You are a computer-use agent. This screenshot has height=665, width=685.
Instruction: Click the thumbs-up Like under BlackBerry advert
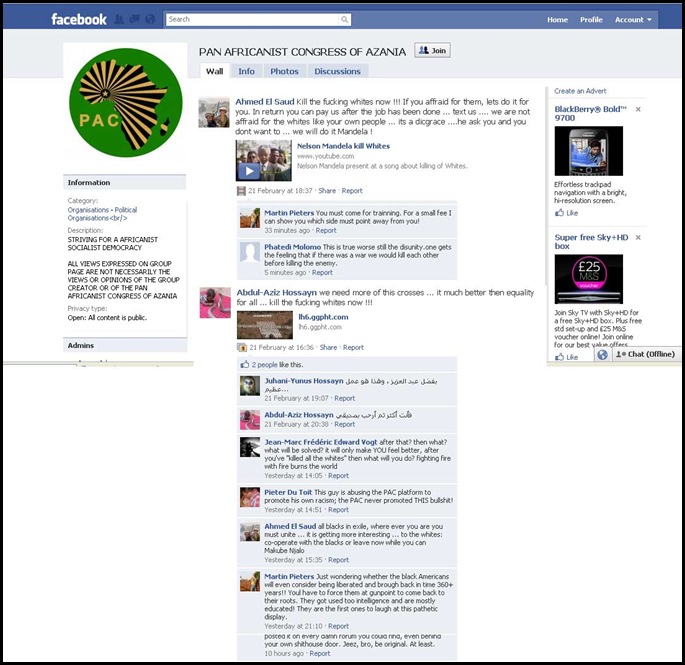pos(566,213)
